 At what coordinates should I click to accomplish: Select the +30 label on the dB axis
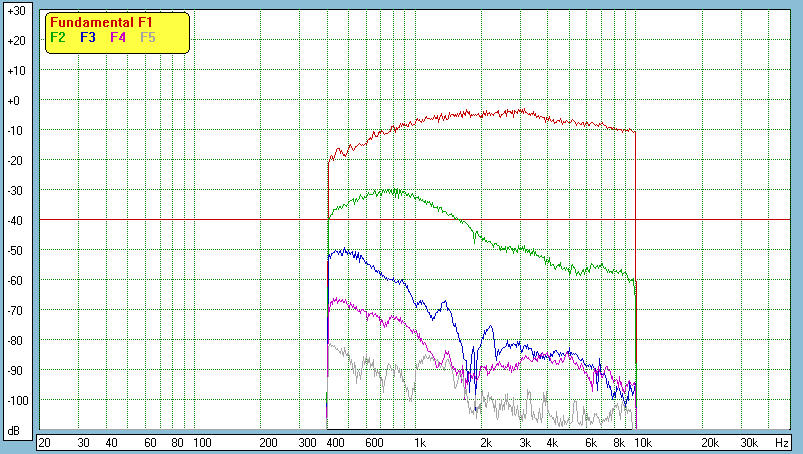click(x=15, y=11)
